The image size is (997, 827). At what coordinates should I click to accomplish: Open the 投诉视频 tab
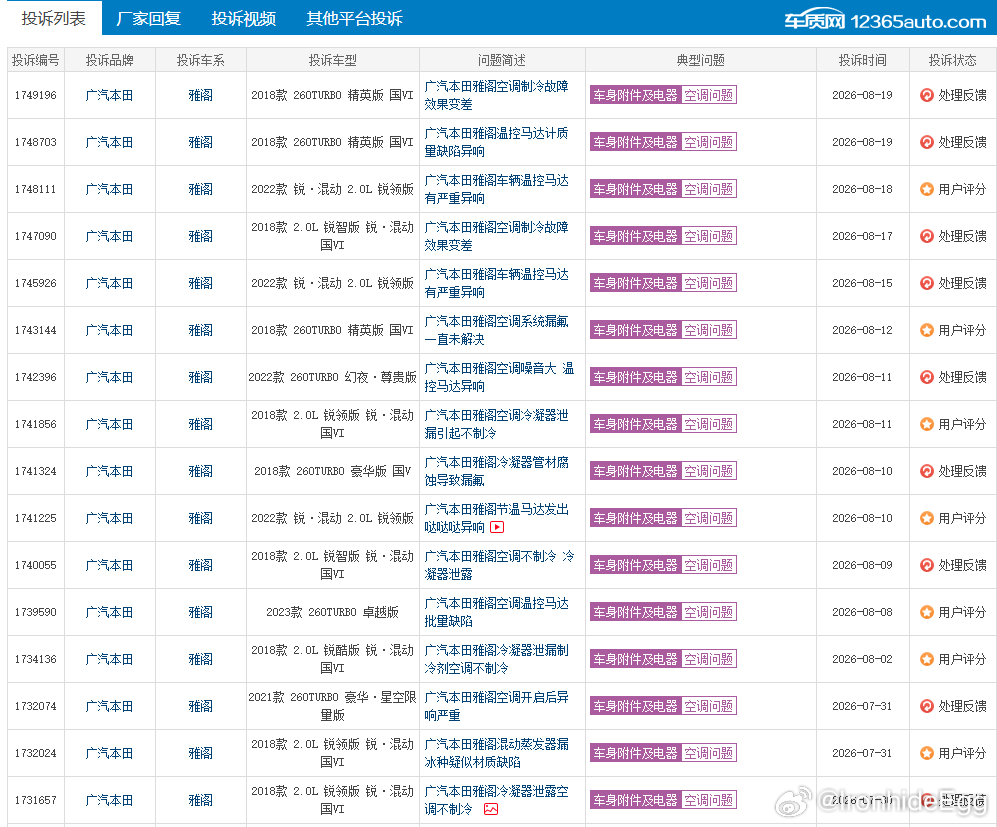tap(244, 18)
